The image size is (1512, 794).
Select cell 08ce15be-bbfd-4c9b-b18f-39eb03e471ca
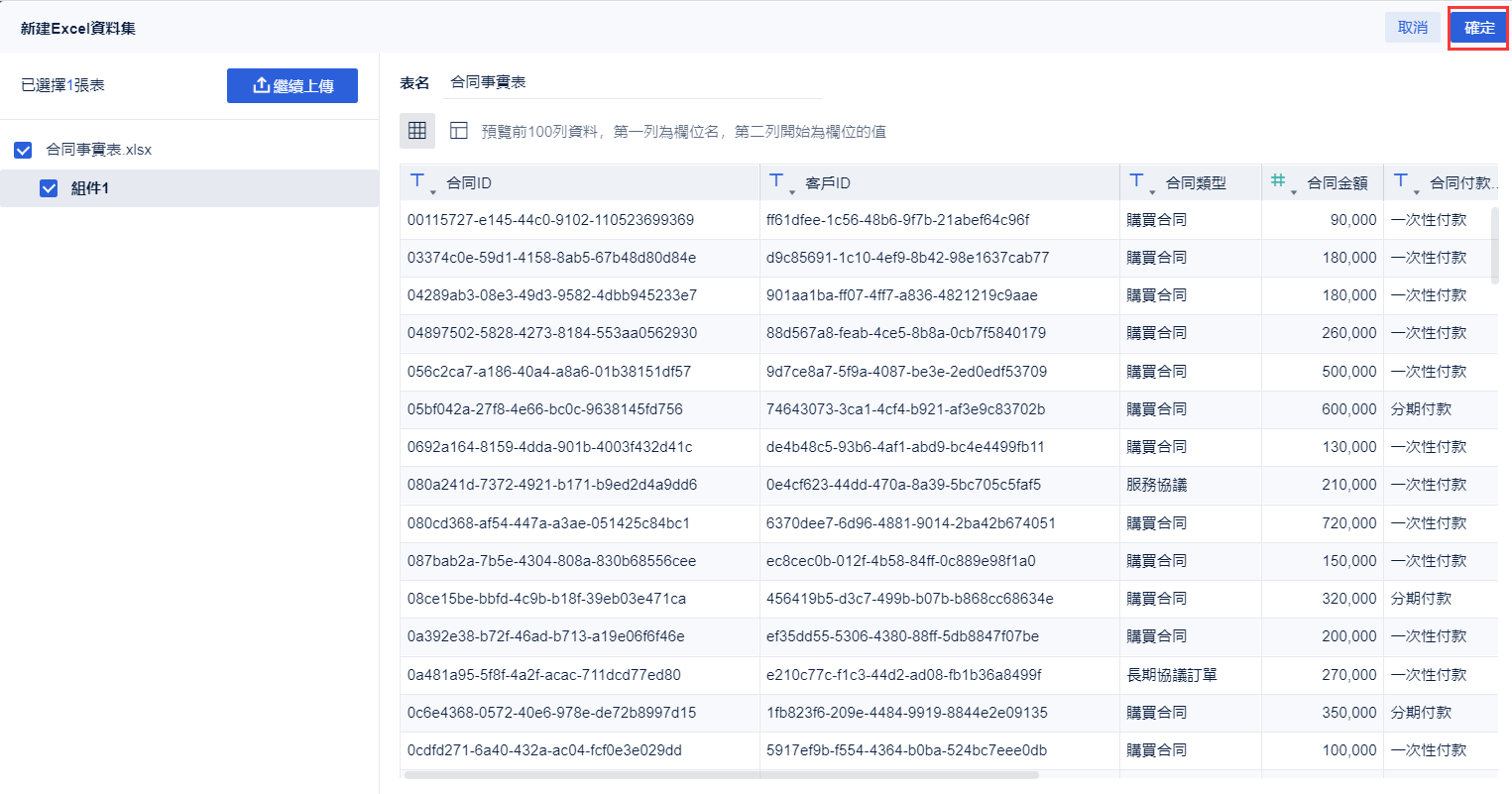(x=580, y=599)
